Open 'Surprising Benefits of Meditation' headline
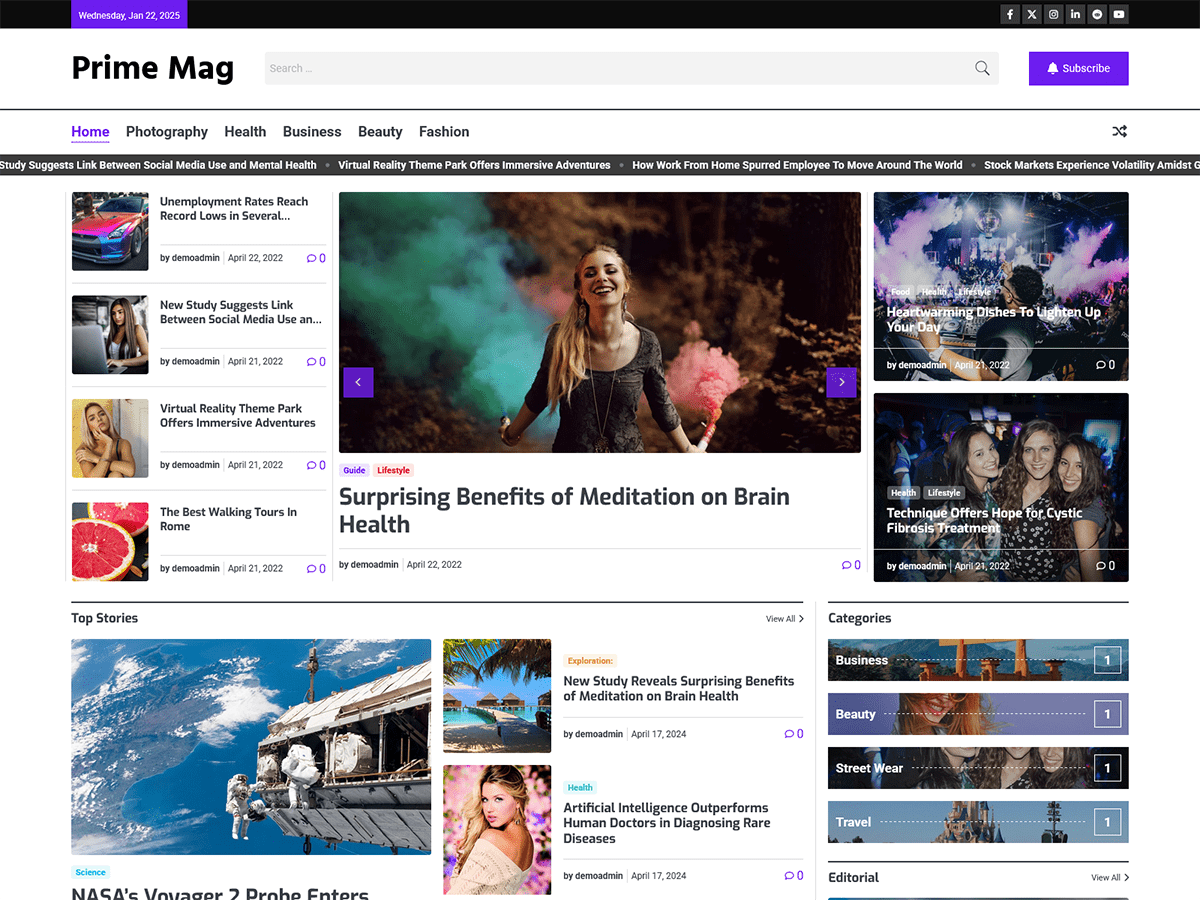The height and width of the screenshot is (900, 1200). (x=564, y=510)
